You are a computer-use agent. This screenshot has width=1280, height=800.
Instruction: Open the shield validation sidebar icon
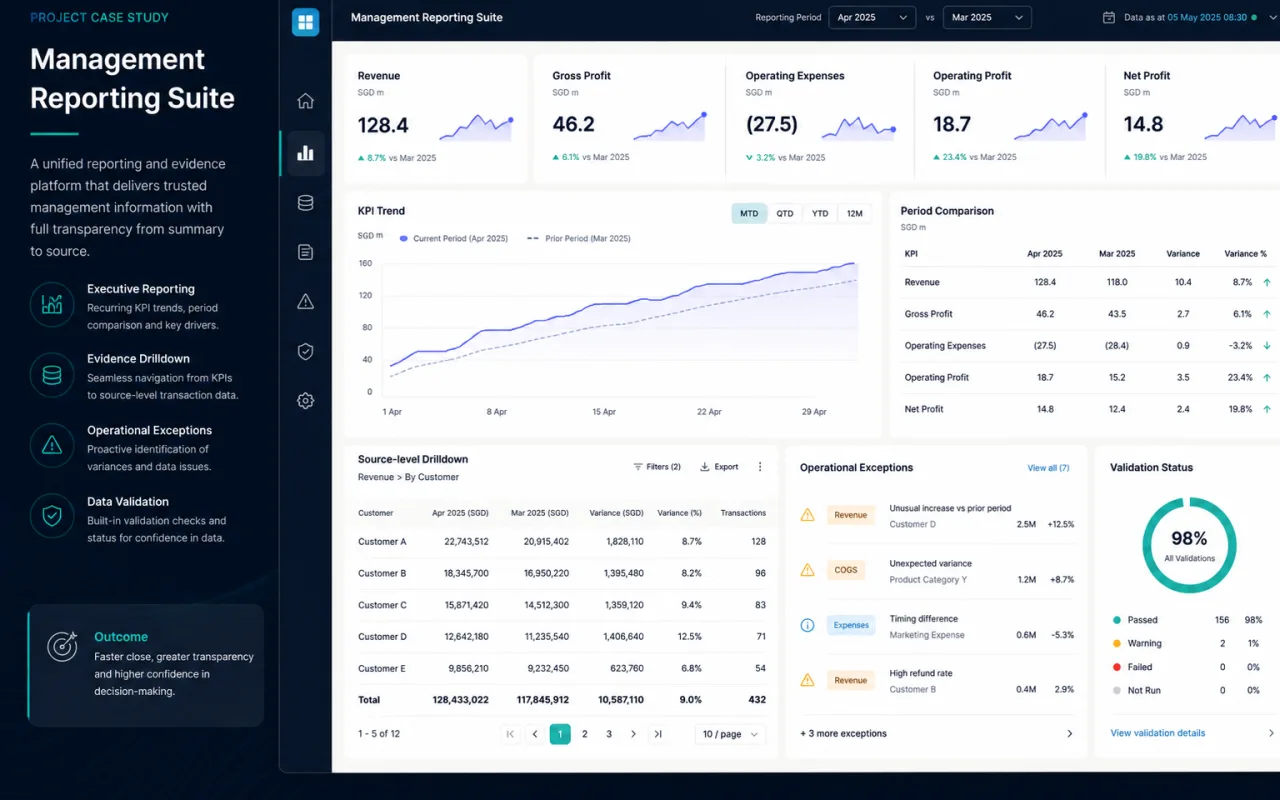tap(305, 351)
